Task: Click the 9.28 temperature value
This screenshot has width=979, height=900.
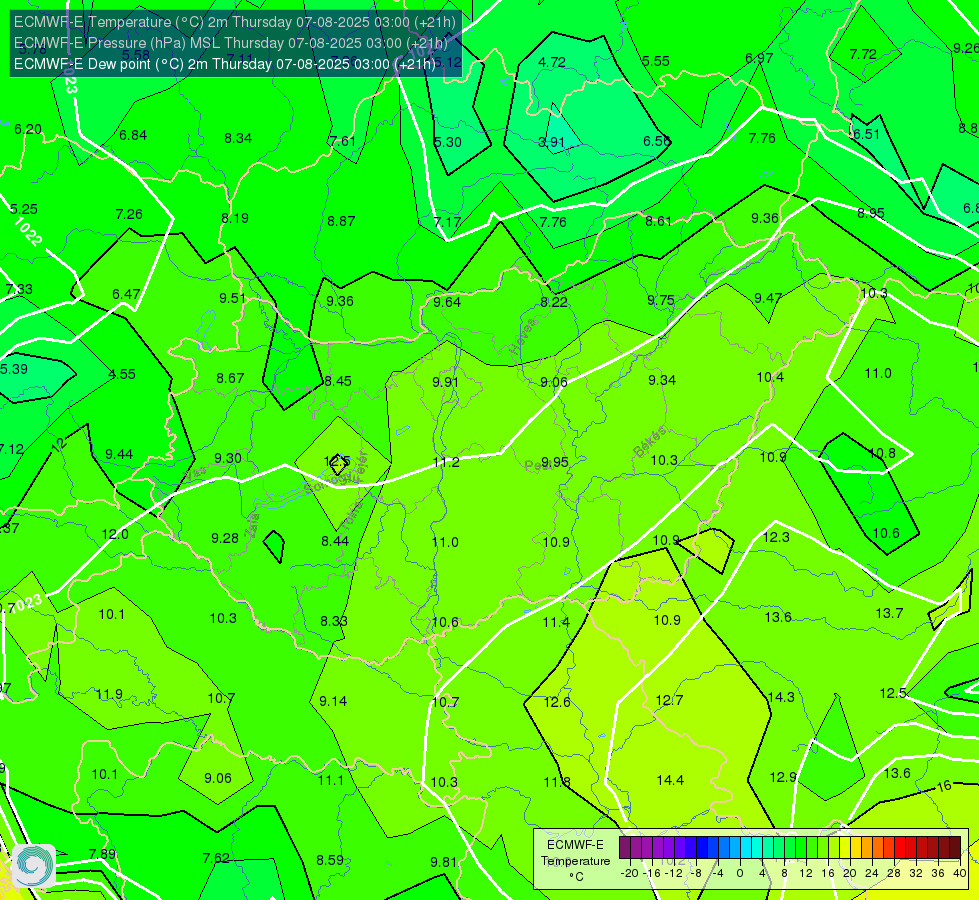Action: (x=225, y=538)
